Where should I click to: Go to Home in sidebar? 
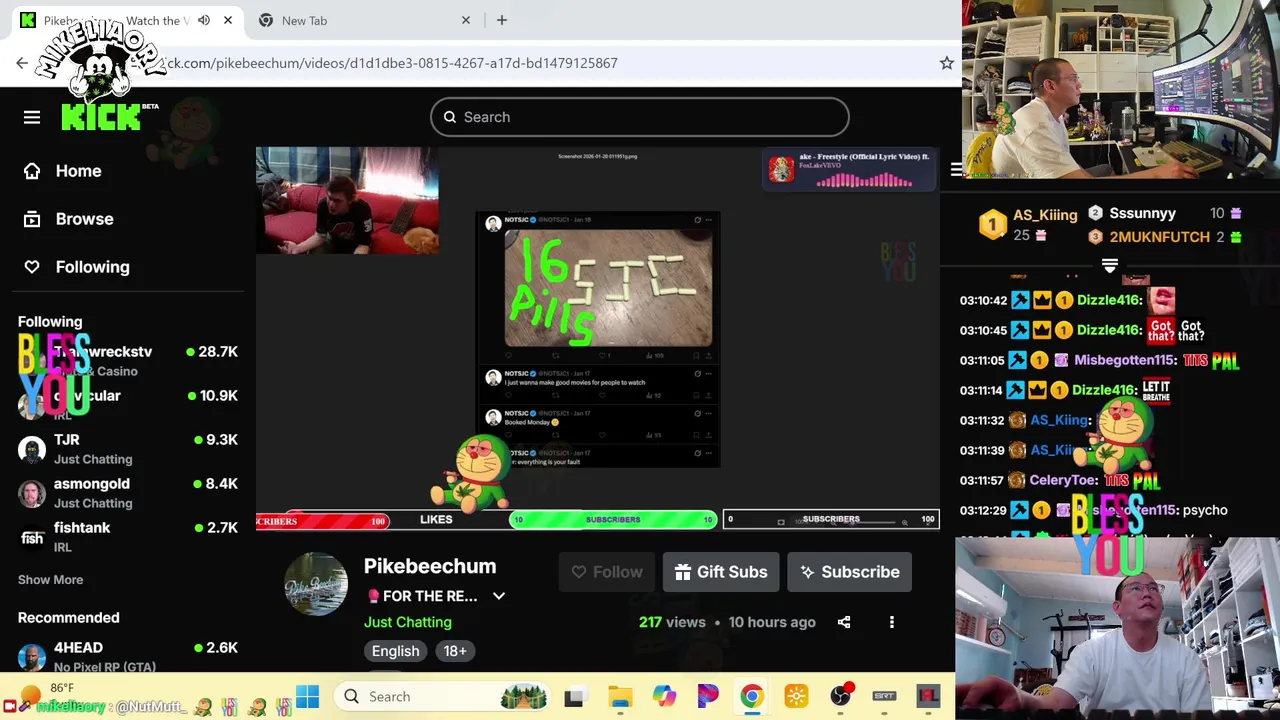pos(78,171)
